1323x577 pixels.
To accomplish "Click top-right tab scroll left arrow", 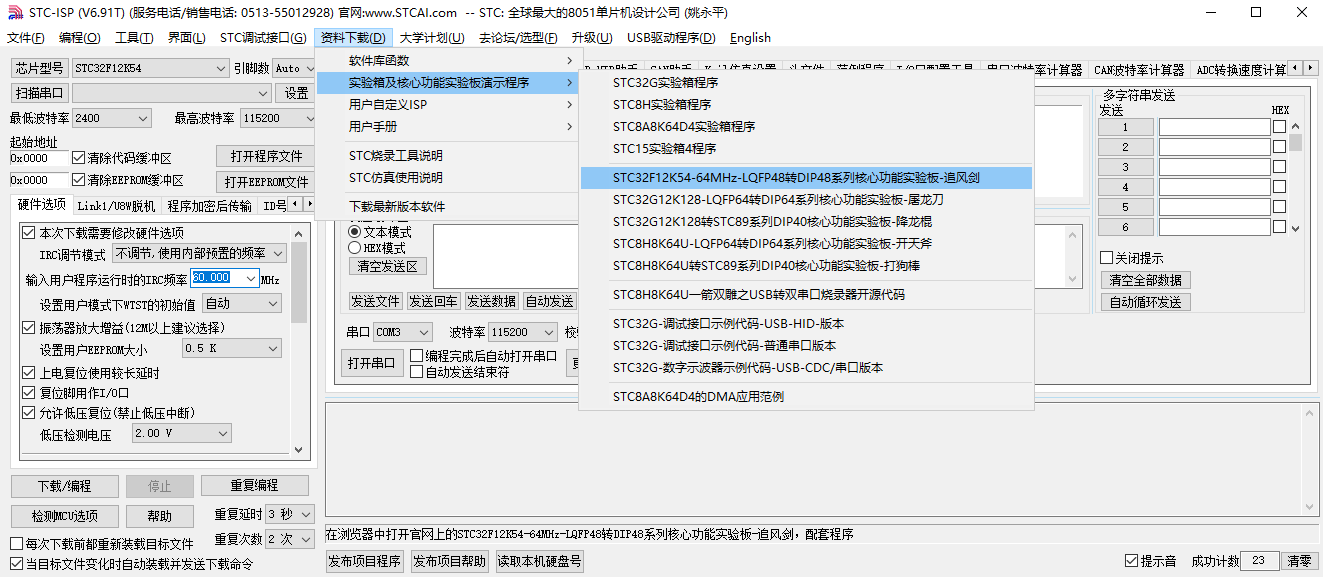I will [x=1296, y=67].
